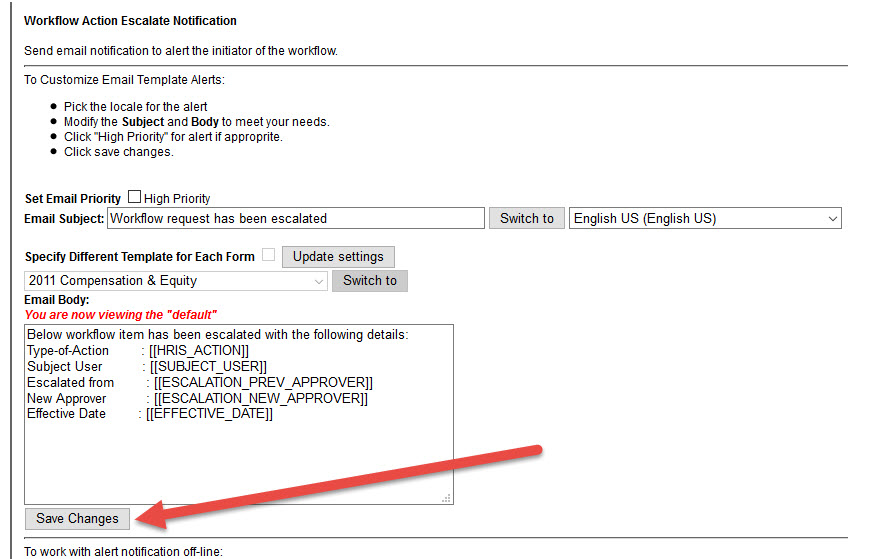Click the [[SUBJECT_USER]] token text
Image resolution: width=893 pixels, height=559 pixels.
click(208, 367)
